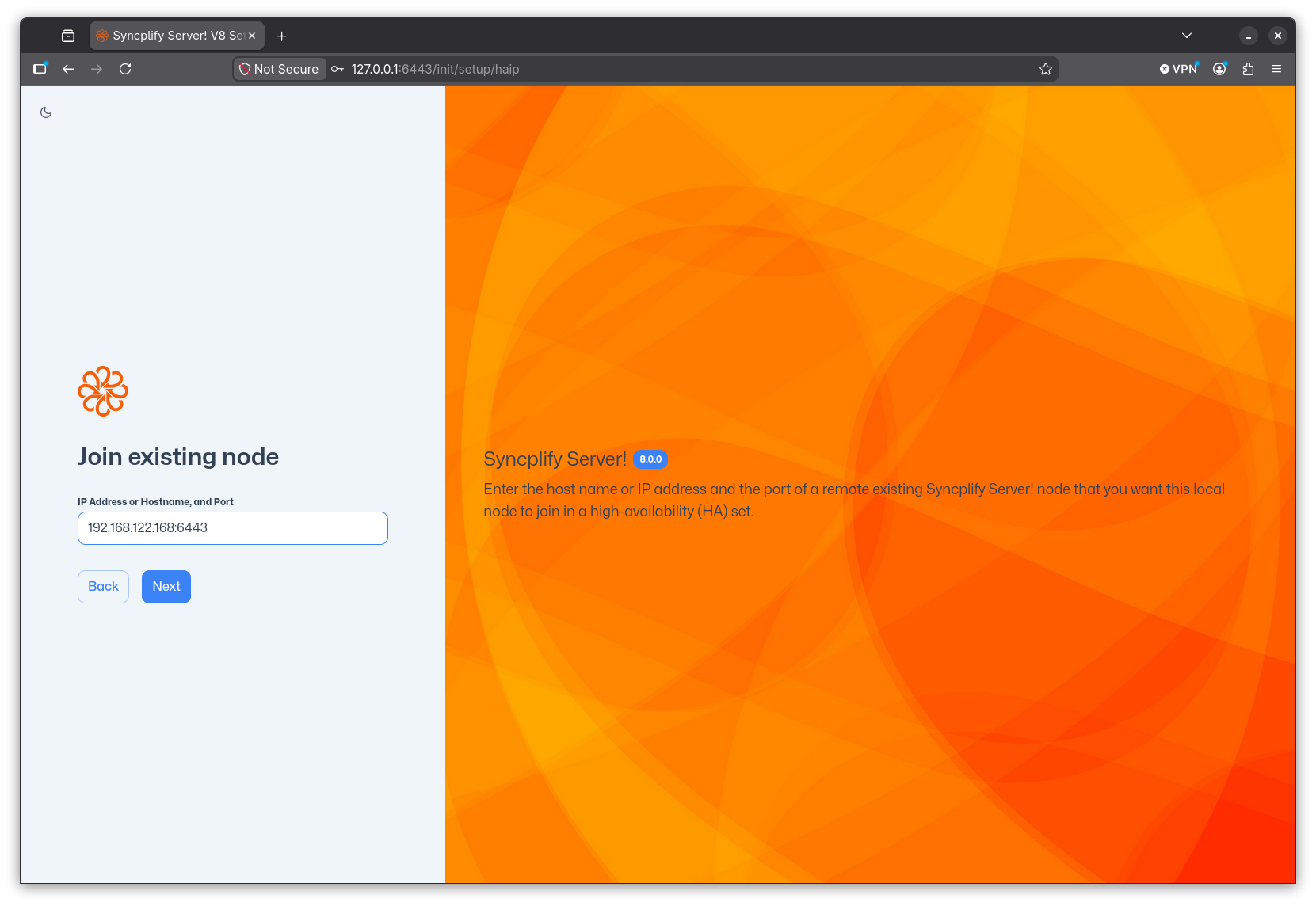Image resolution: width=1316 pixels, height=906 pixels.
Task: Click the key password icon in address bar
Action: (338, 69)
